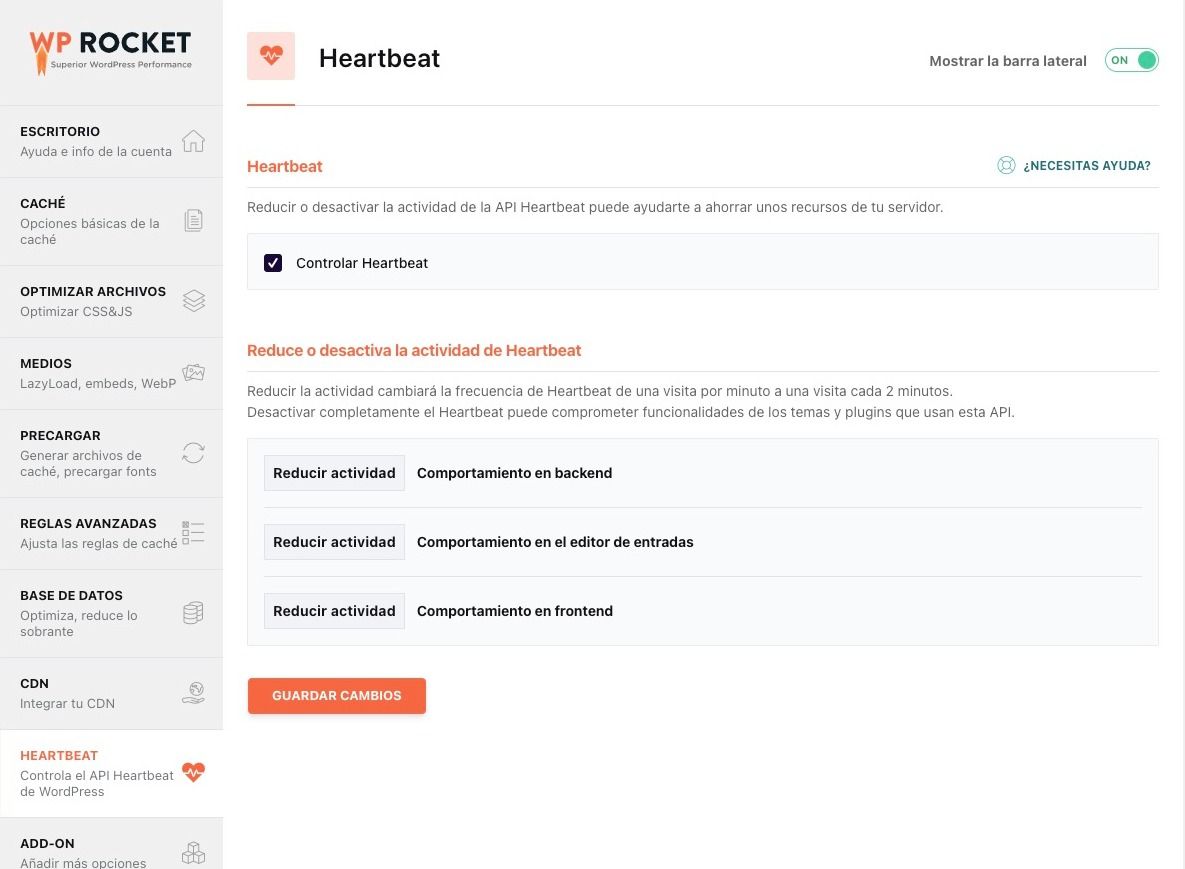
Task: Open the backend behavior dropdown
Action: point(334,473)
